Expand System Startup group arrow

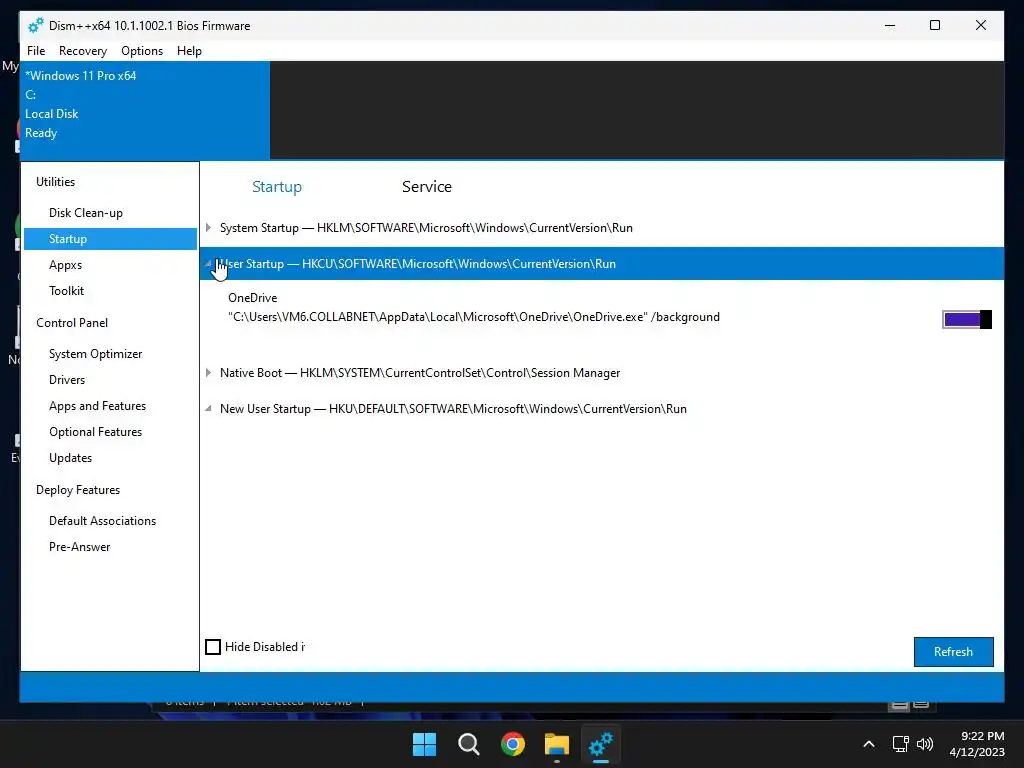208,228
